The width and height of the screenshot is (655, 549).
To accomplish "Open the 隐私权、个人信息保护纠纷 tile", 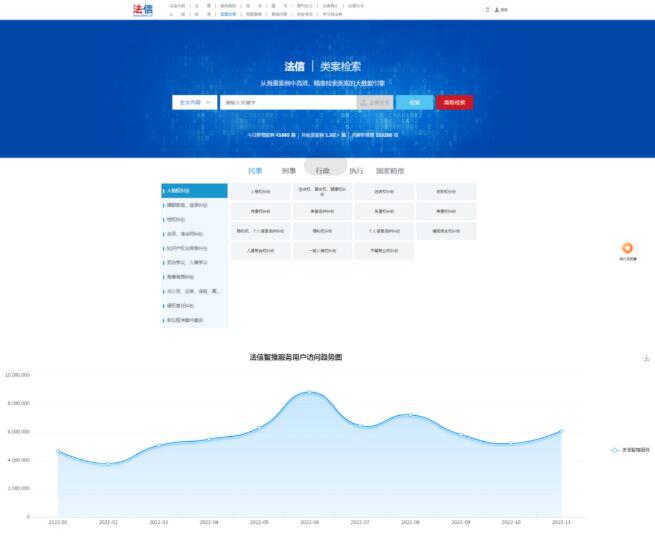I will click(x=261, y=231).
